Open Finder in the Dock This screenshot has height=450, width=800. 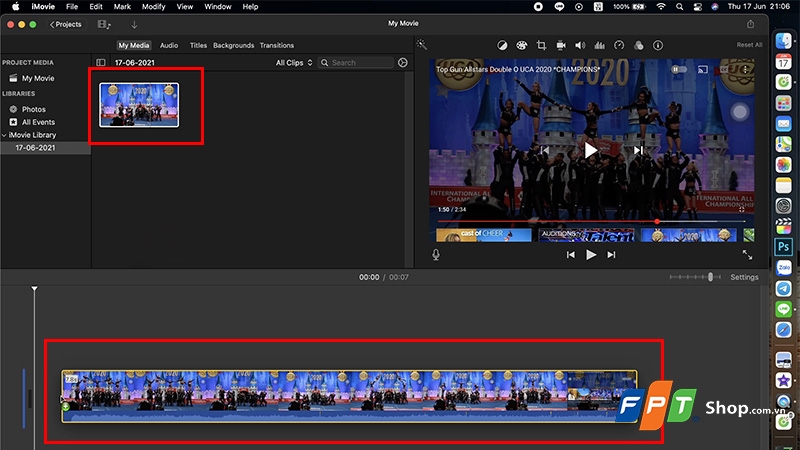point(783,41)
